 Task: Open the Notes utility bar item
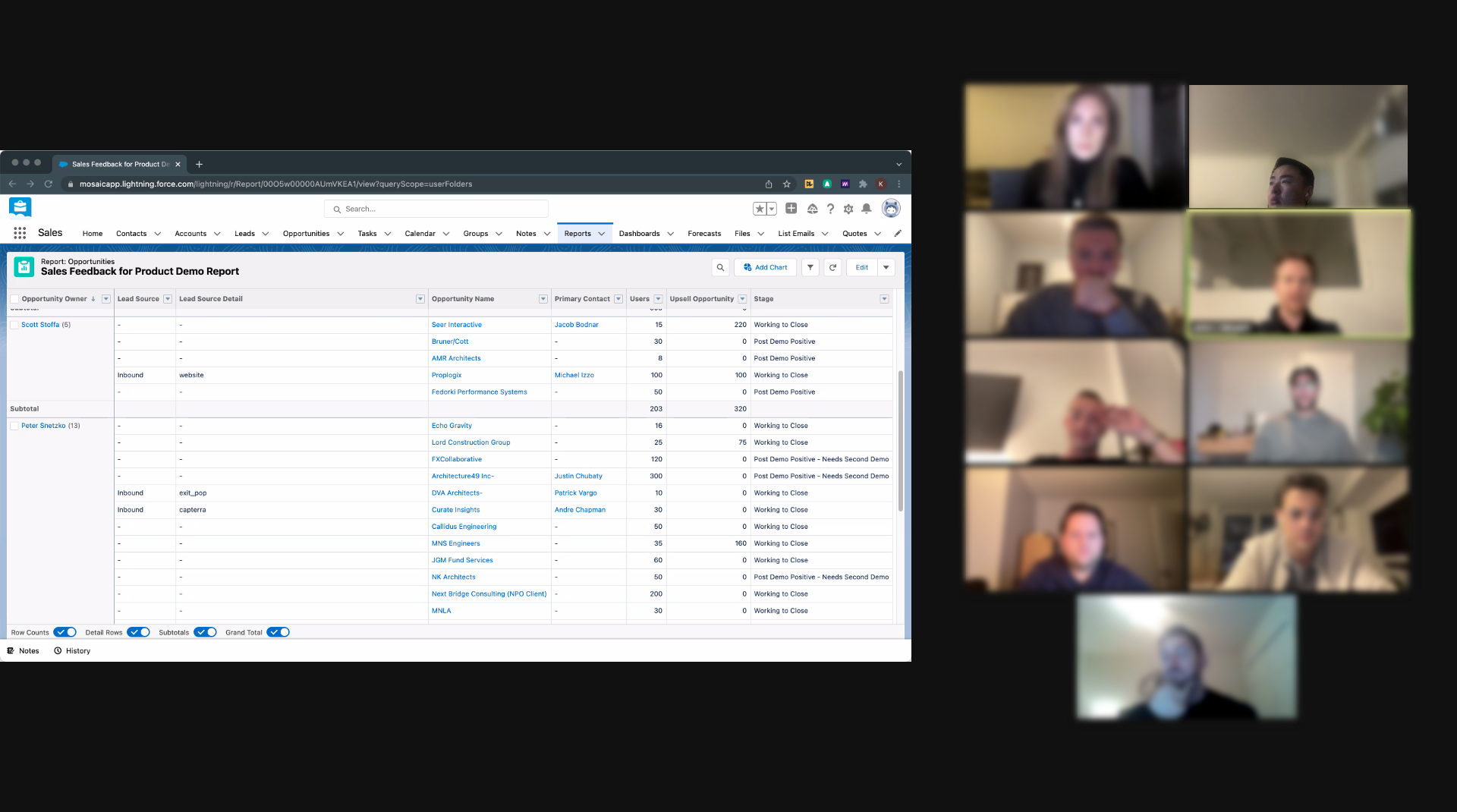(24, 651)
